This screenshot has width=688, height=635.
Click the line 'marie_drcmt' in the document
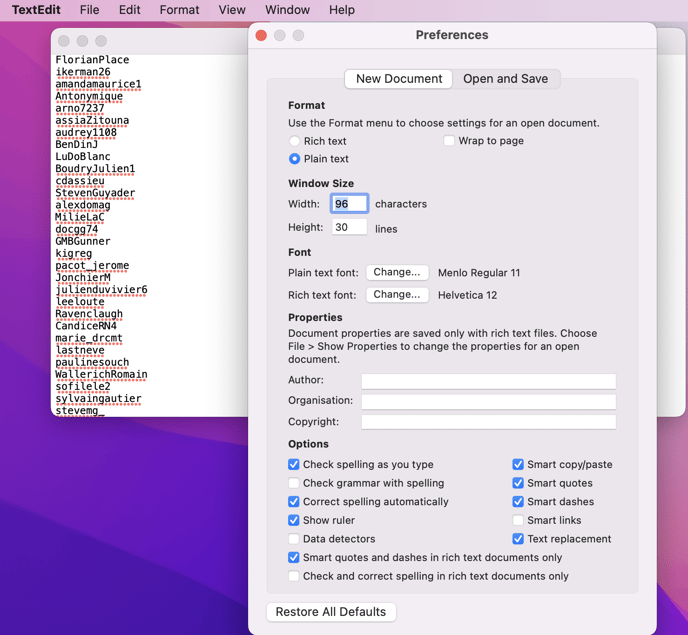pos(89,338)
